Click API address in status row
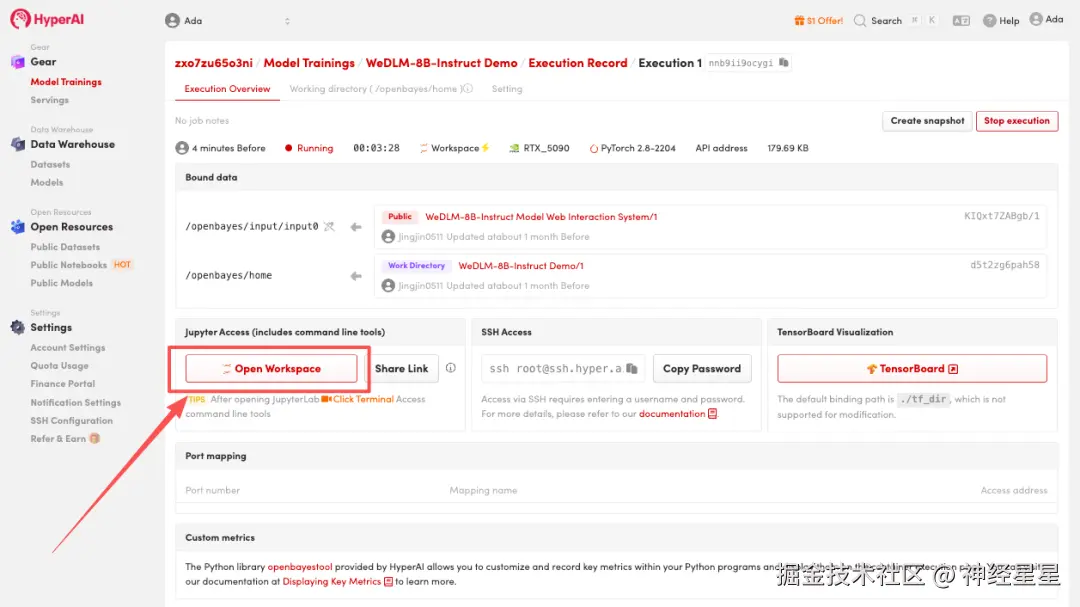The image size is (1080, 607). tap(721, 148)
